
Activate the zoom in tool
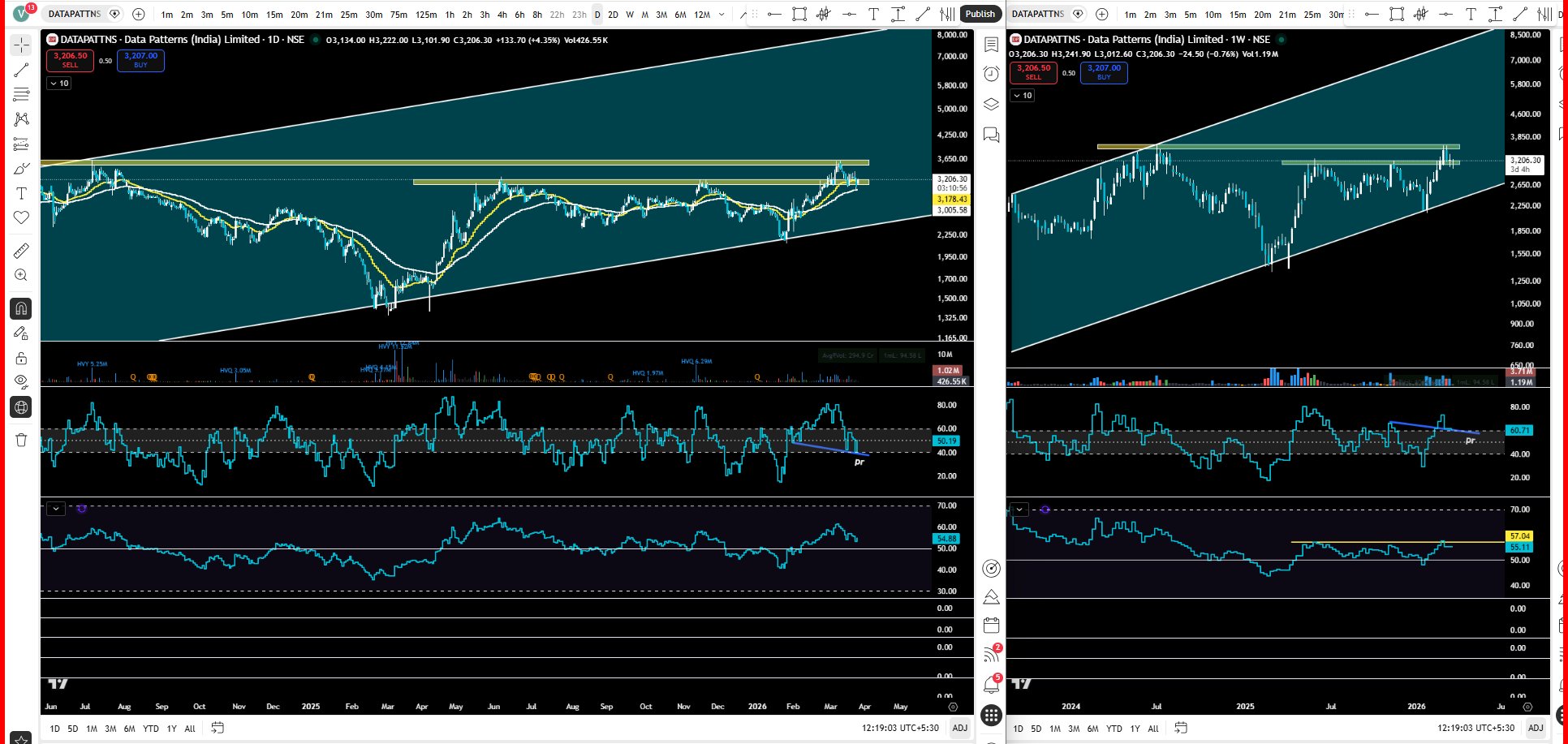point(22,275)
